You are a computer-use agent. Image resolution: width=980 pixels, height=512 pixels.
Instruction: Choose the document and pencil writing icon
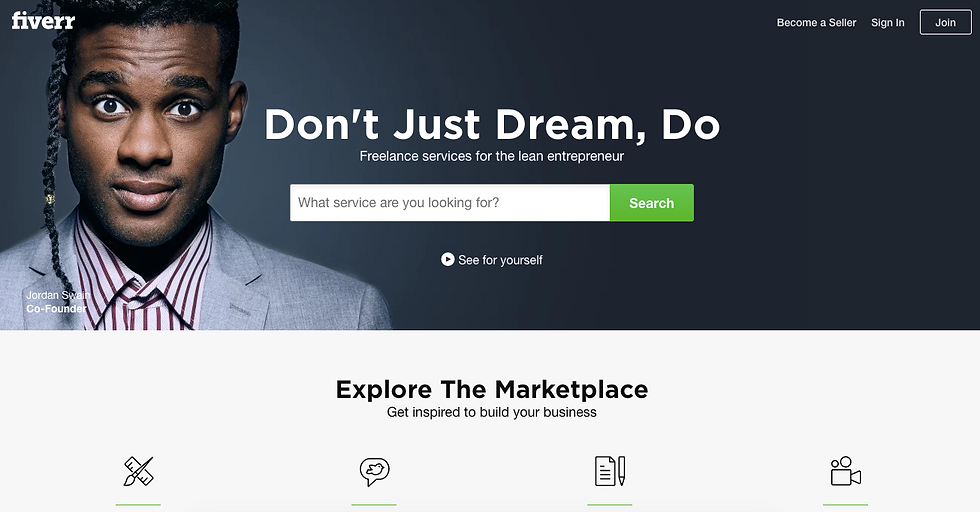(610, 471)
